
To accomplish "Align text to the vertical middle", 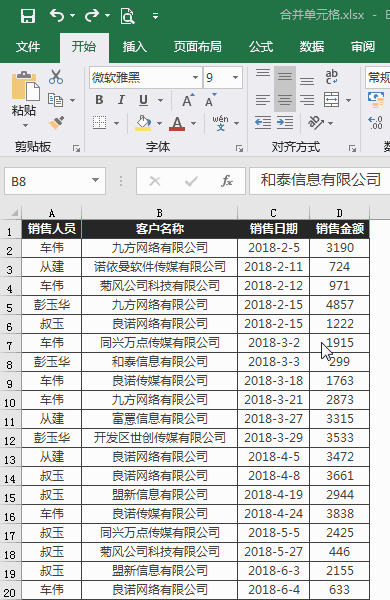I will coord(285,77).
